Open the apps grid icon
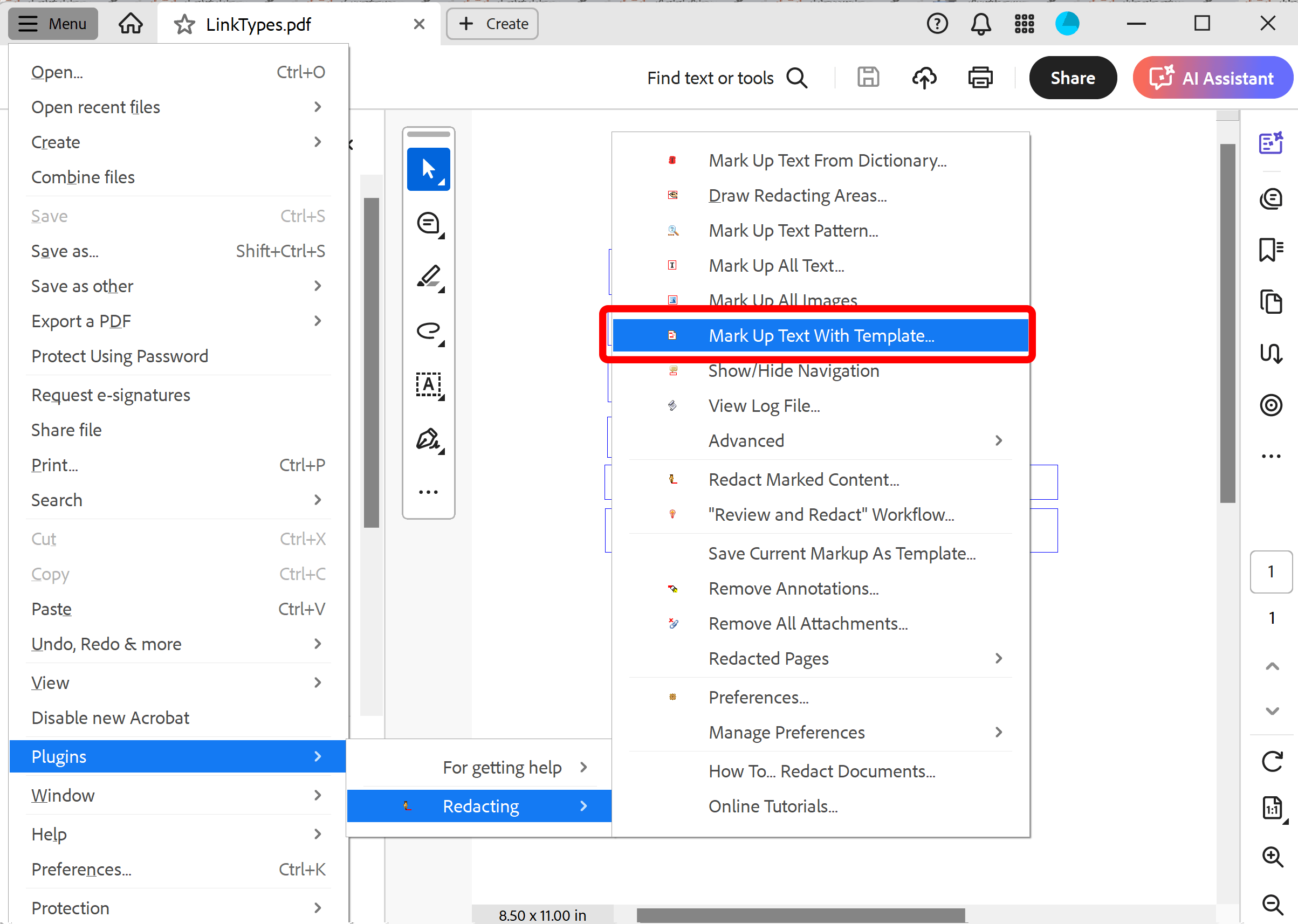 pyautogui.click(x=1024, y=24)
